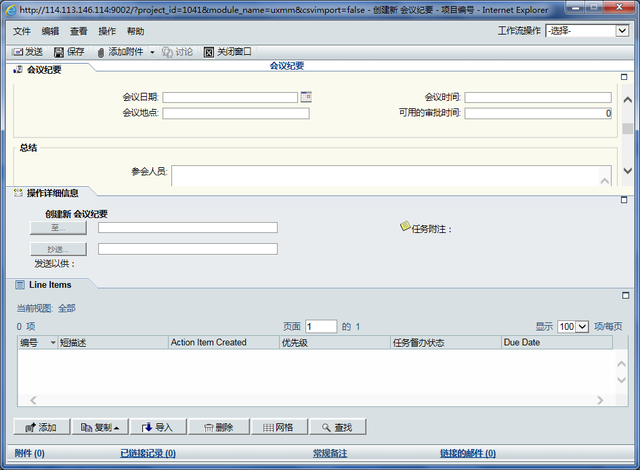Click the 抄送... CC button
640x470 pixels.
tap(58, 249)
